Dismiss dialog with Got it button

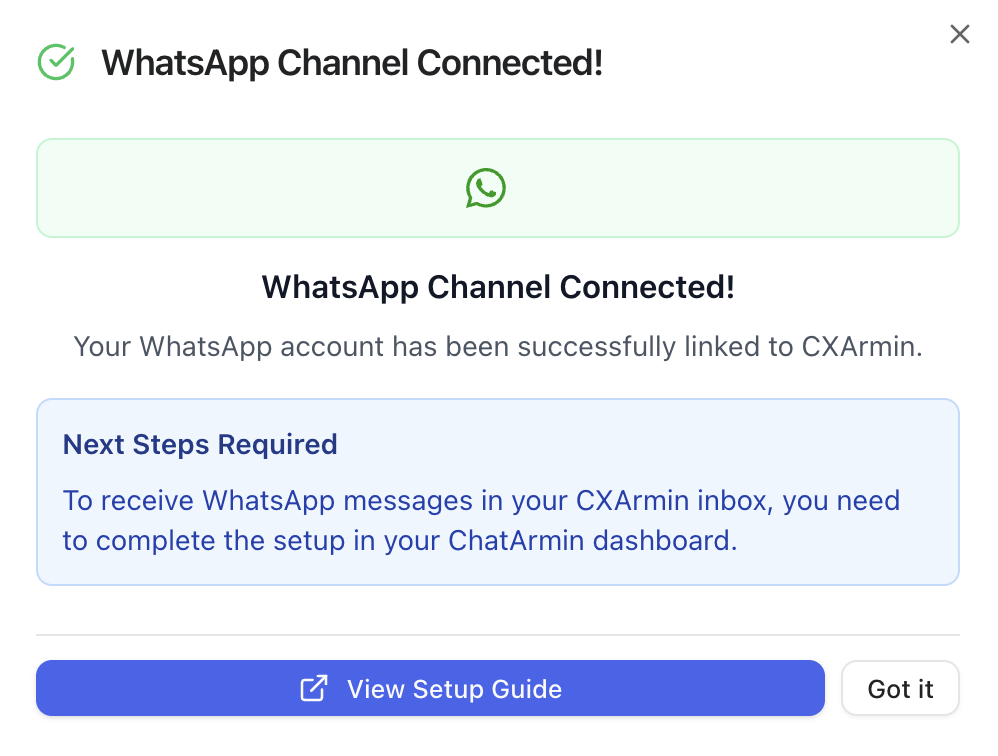point(900,689)
